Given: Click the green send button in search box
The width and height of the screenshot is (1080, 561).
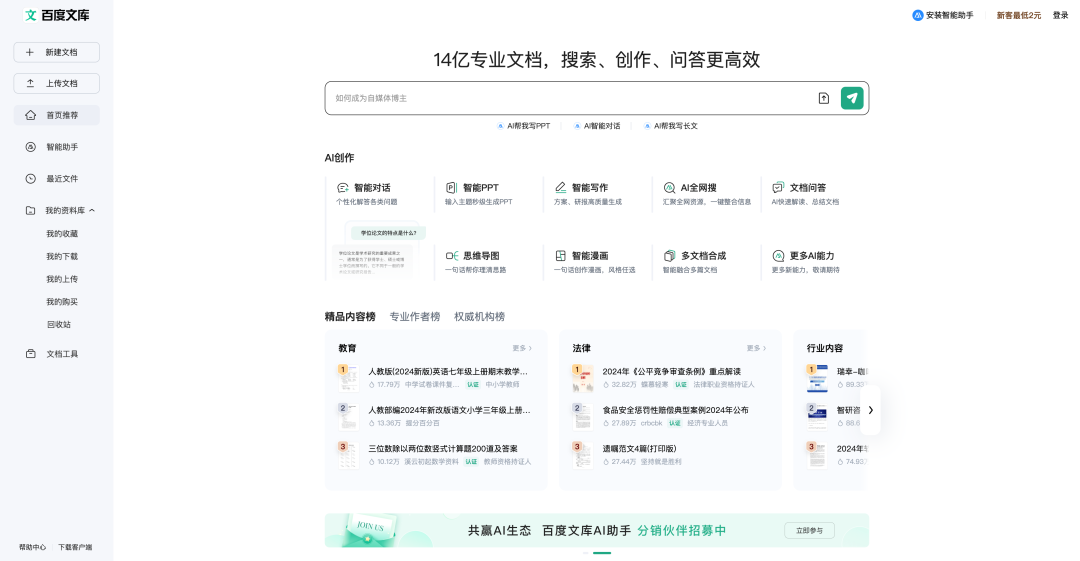Looking at the screenshot, I should click(852, 98).
